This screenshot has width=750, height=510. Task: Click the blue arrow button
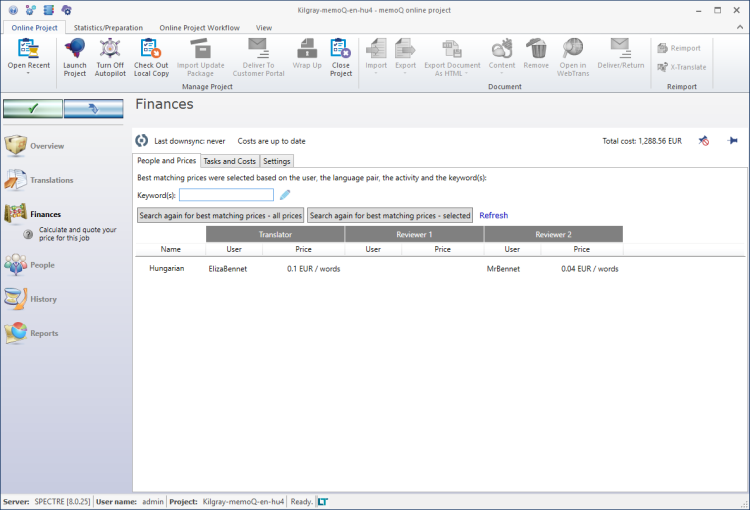94,109
